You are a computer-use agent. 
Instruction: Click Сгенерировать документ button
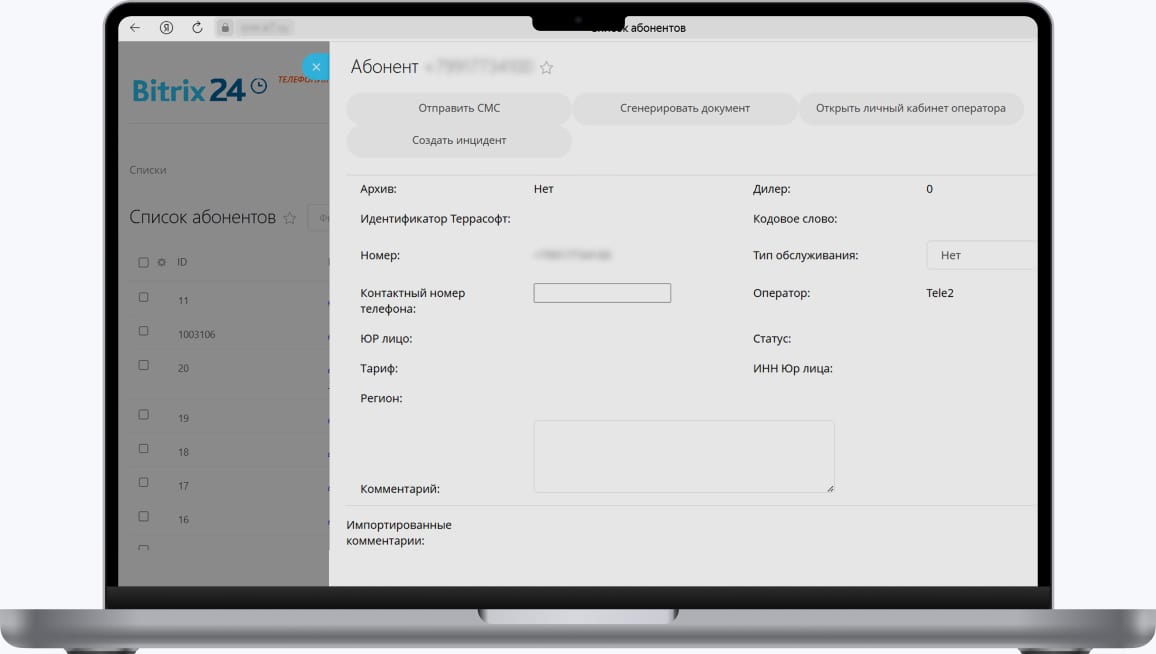pyautogui.click(x=684, y=108)
